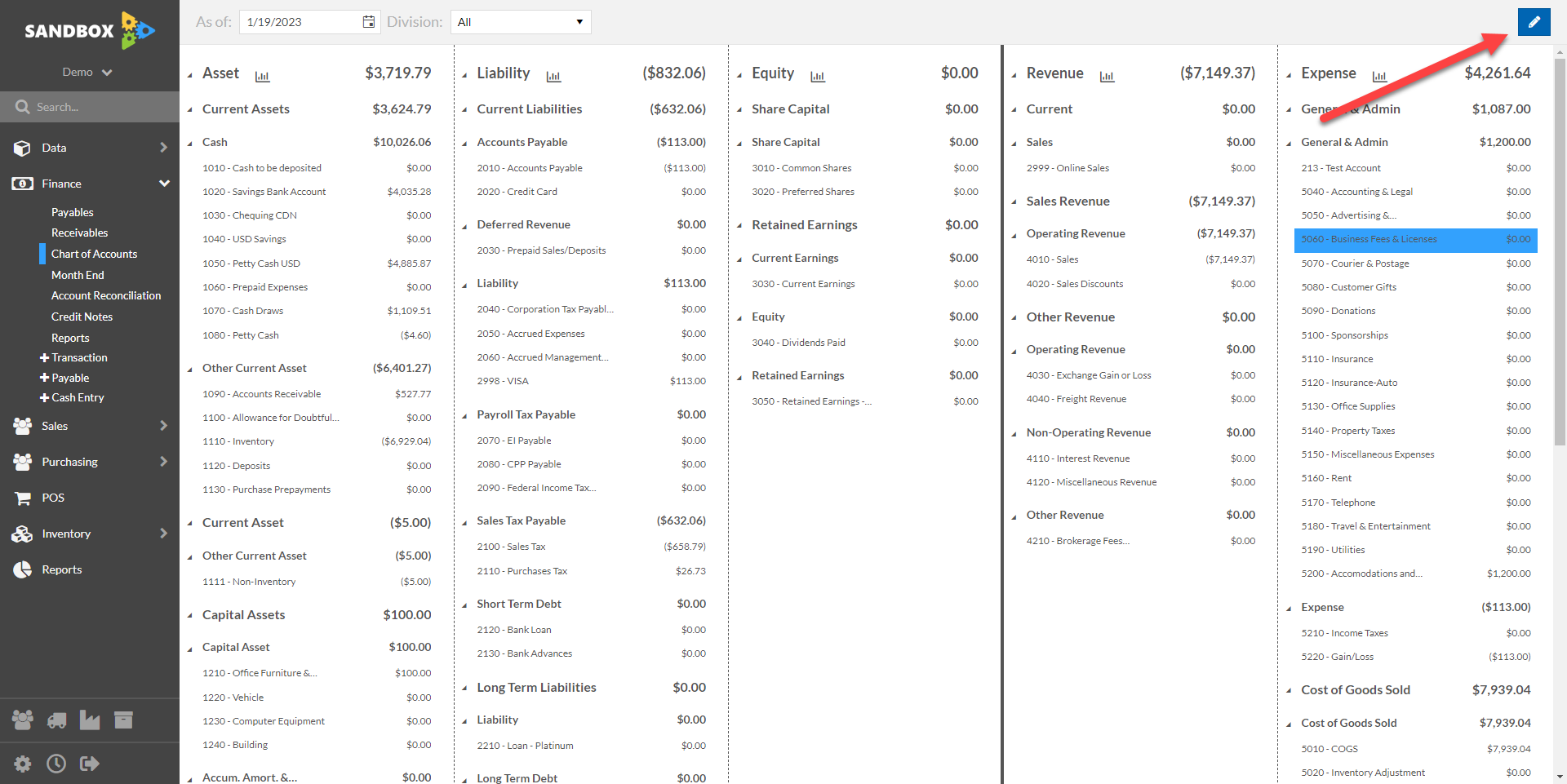
Task: Open settings with the gear icon
Action: click(23, 764)
